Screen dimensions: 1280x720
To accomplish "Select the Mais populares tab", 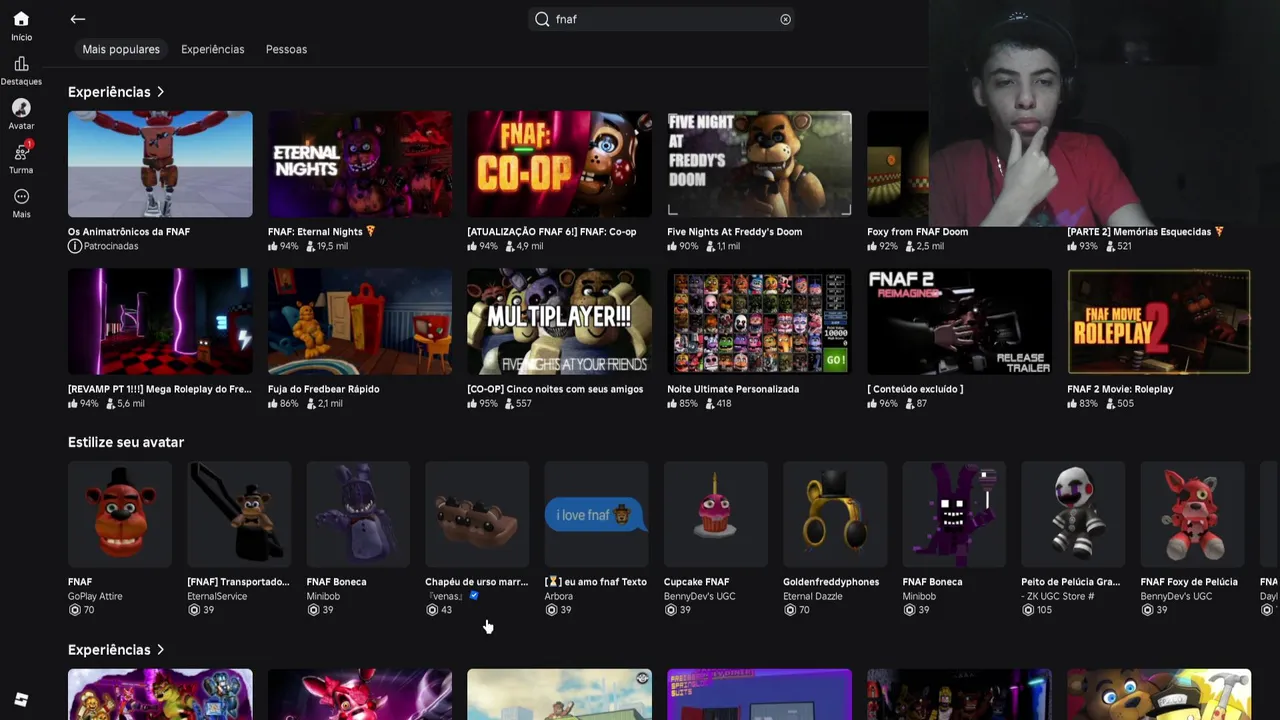I will pos(121,49).
